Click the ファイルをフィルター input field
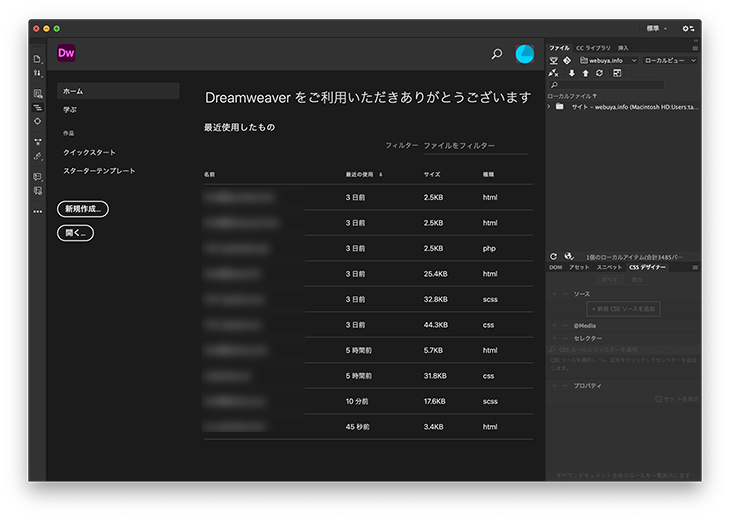730x519 pixels. (x=475, y=146)
